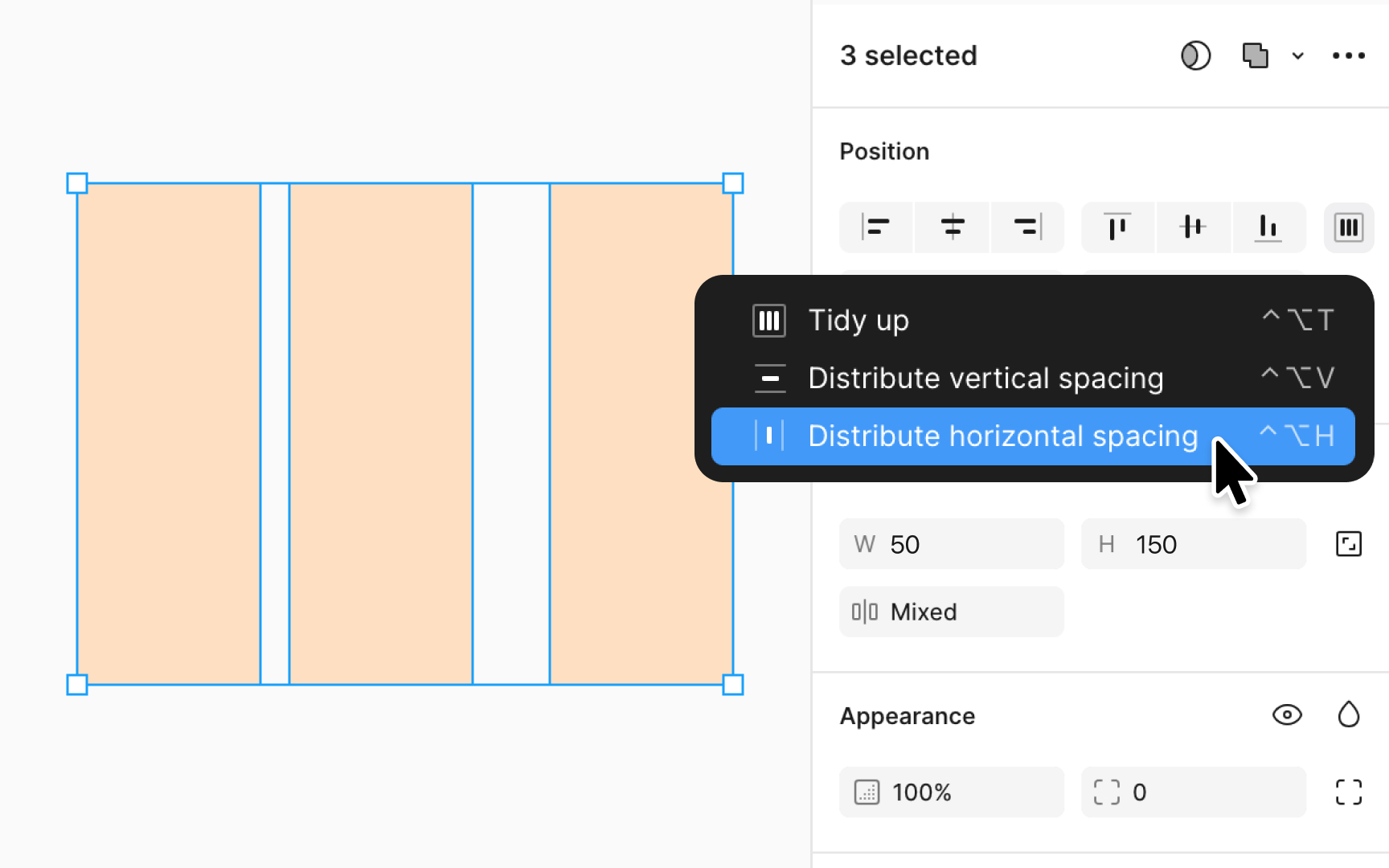
Task: Click the constrain proportions icon beside W and H
Action: click(x=1349, y=543)
